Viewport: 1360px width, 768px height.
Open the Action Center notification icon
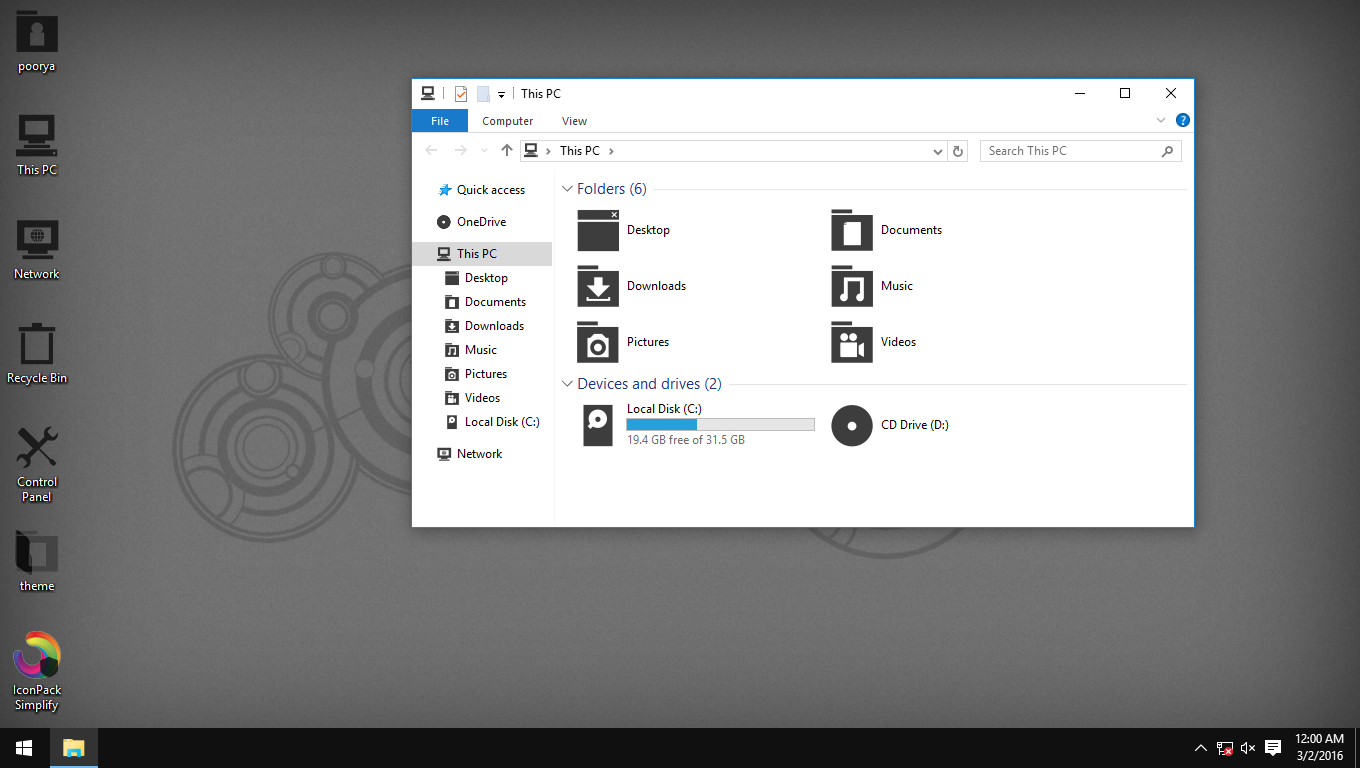point(1272,747)
